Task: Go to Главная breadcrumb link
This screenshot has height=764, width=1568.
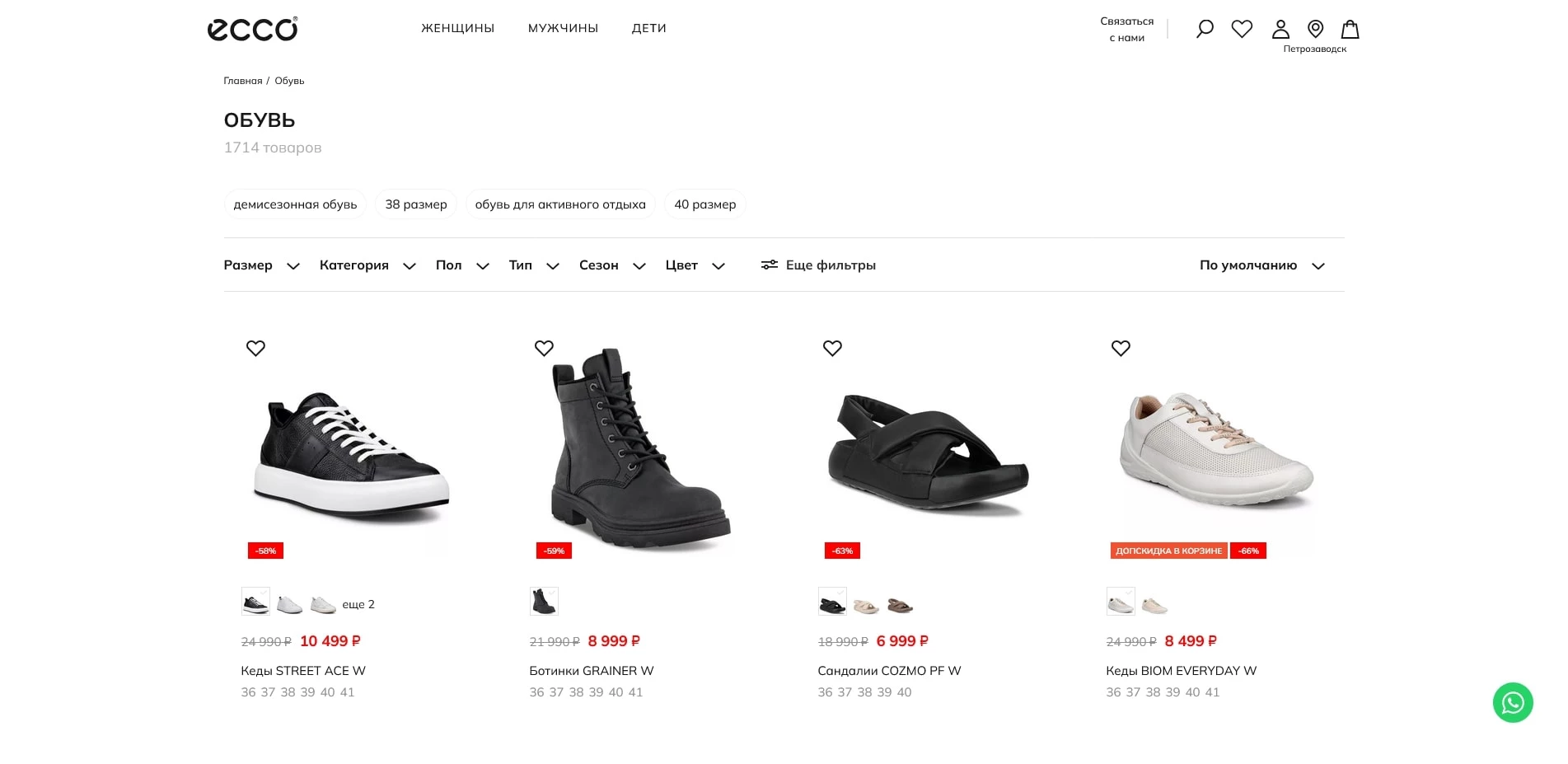Action: [242, 81]
